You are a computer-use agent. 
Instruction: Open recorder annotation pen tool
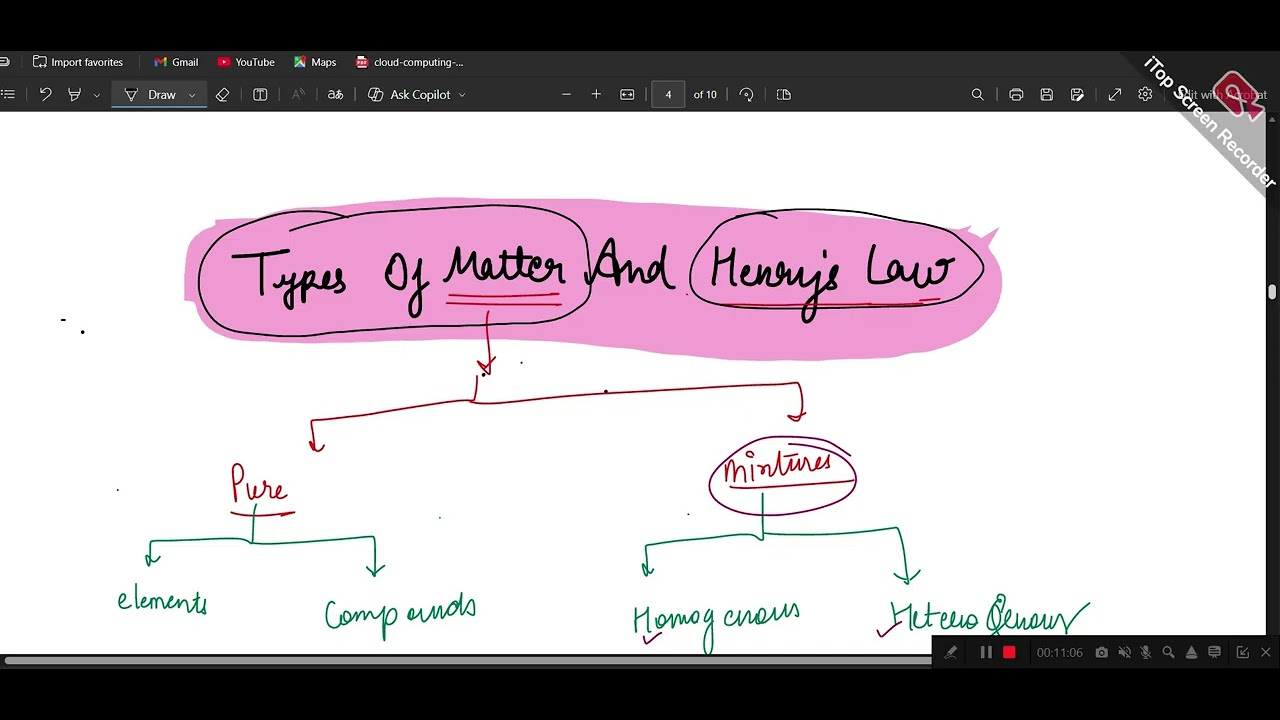(x=951, y=652)
